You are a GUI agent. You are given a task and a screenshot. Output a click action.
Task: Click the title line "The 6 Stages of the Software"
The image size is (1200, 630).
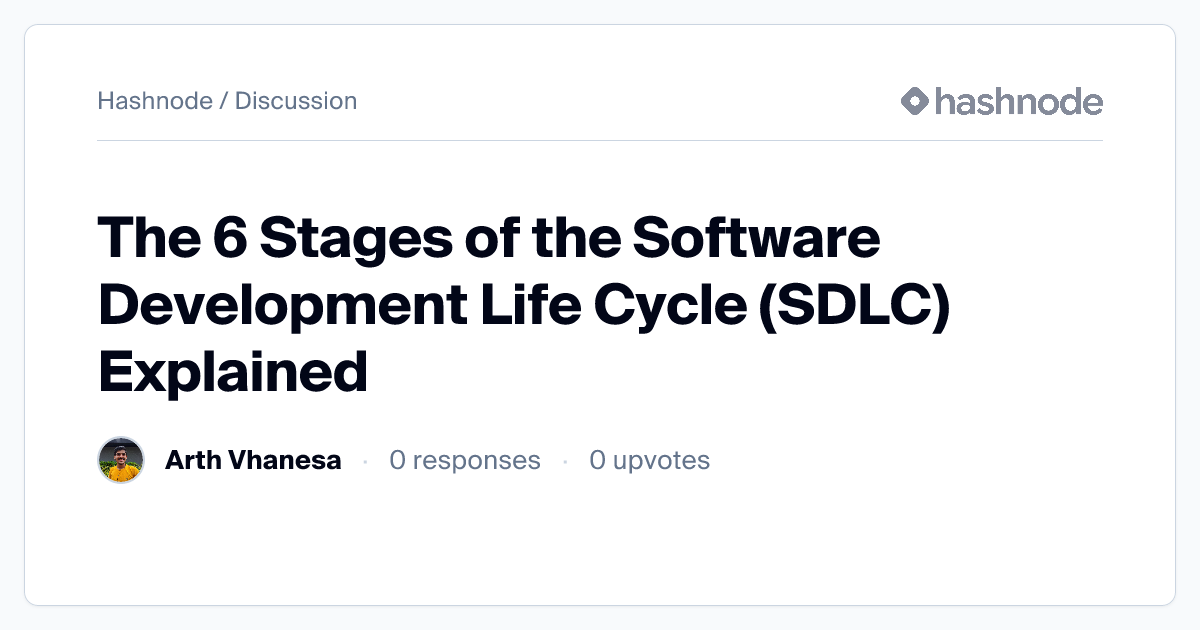point(489,238)
